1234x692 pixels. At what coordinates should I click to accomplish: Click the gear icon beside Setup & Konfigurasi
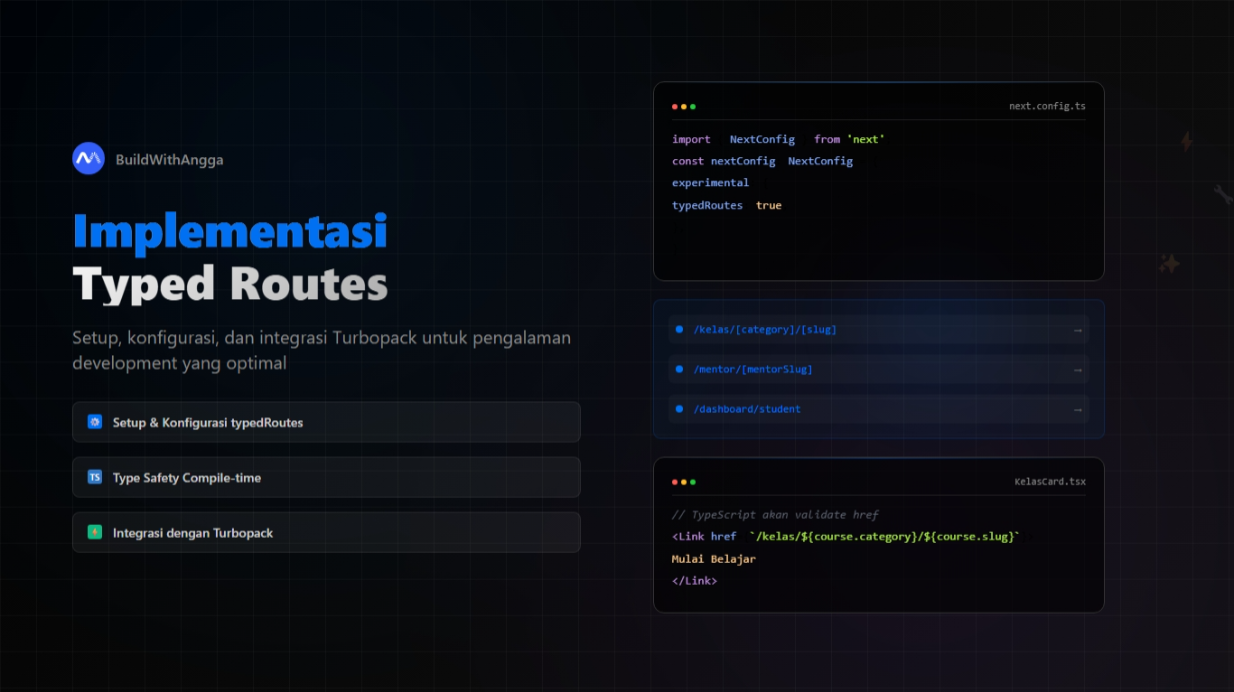coord(95,422)
